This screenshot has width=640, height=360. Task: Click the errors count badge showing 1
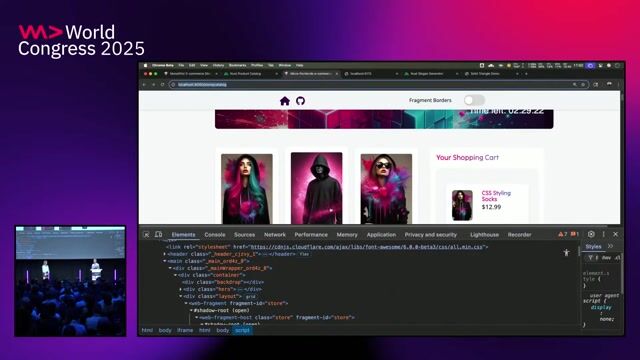tap(575, 234)
